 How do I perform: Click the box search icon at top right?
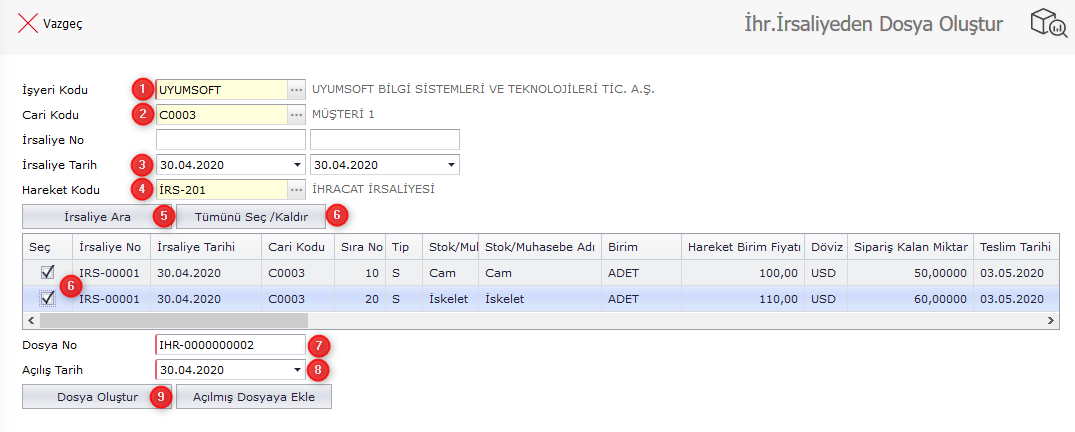[1049, 25]
